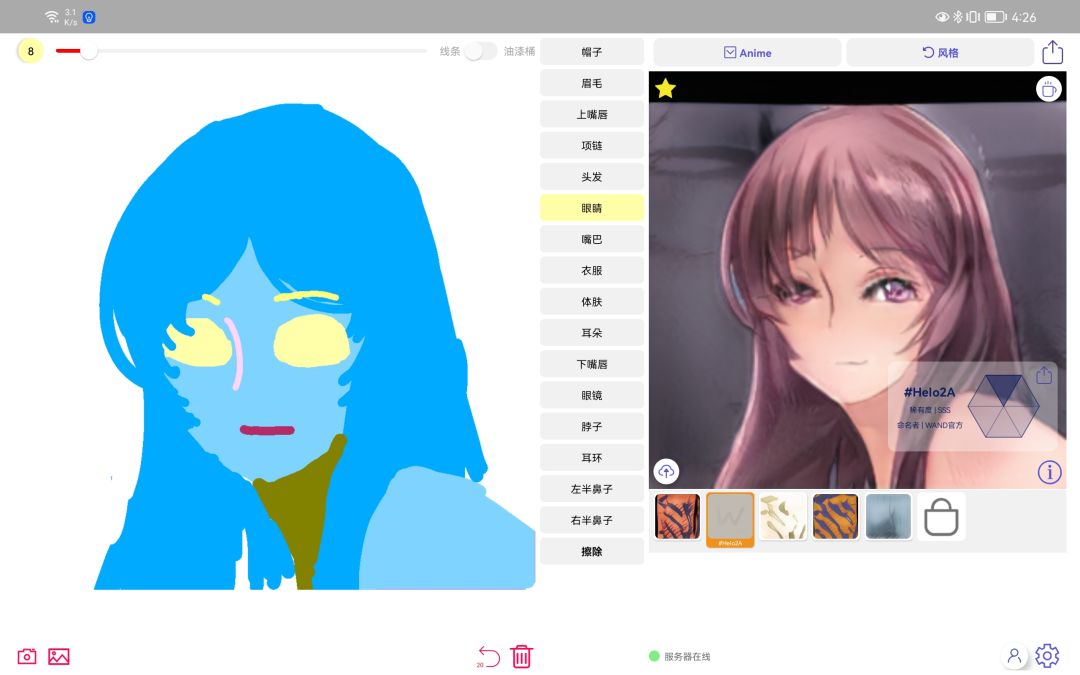
Task: Select the 耳环 (earring) label
Action: pyautogui.click(x=592, y=458)
